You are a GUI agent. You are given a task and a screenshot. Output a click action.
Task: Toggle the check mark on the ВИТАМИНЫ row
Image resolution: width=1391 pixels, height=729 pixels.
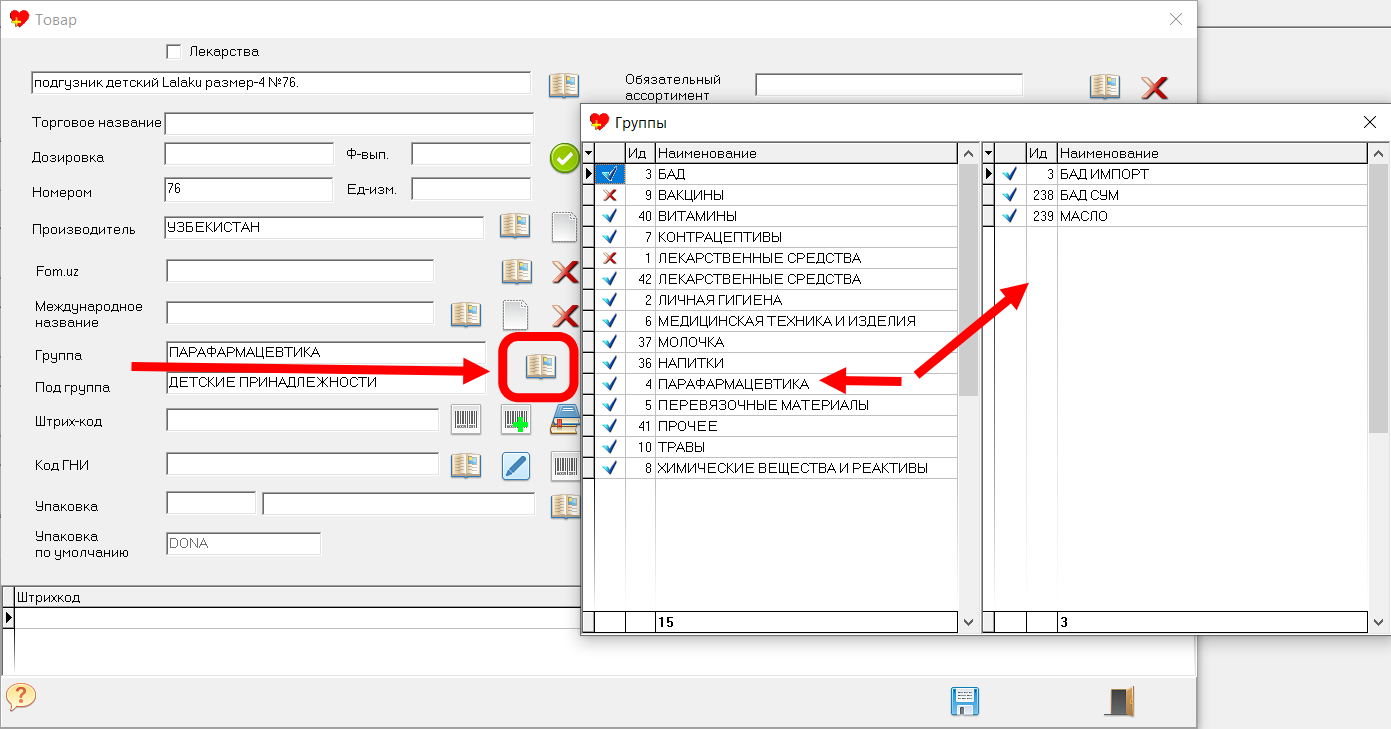coord(610,216)
